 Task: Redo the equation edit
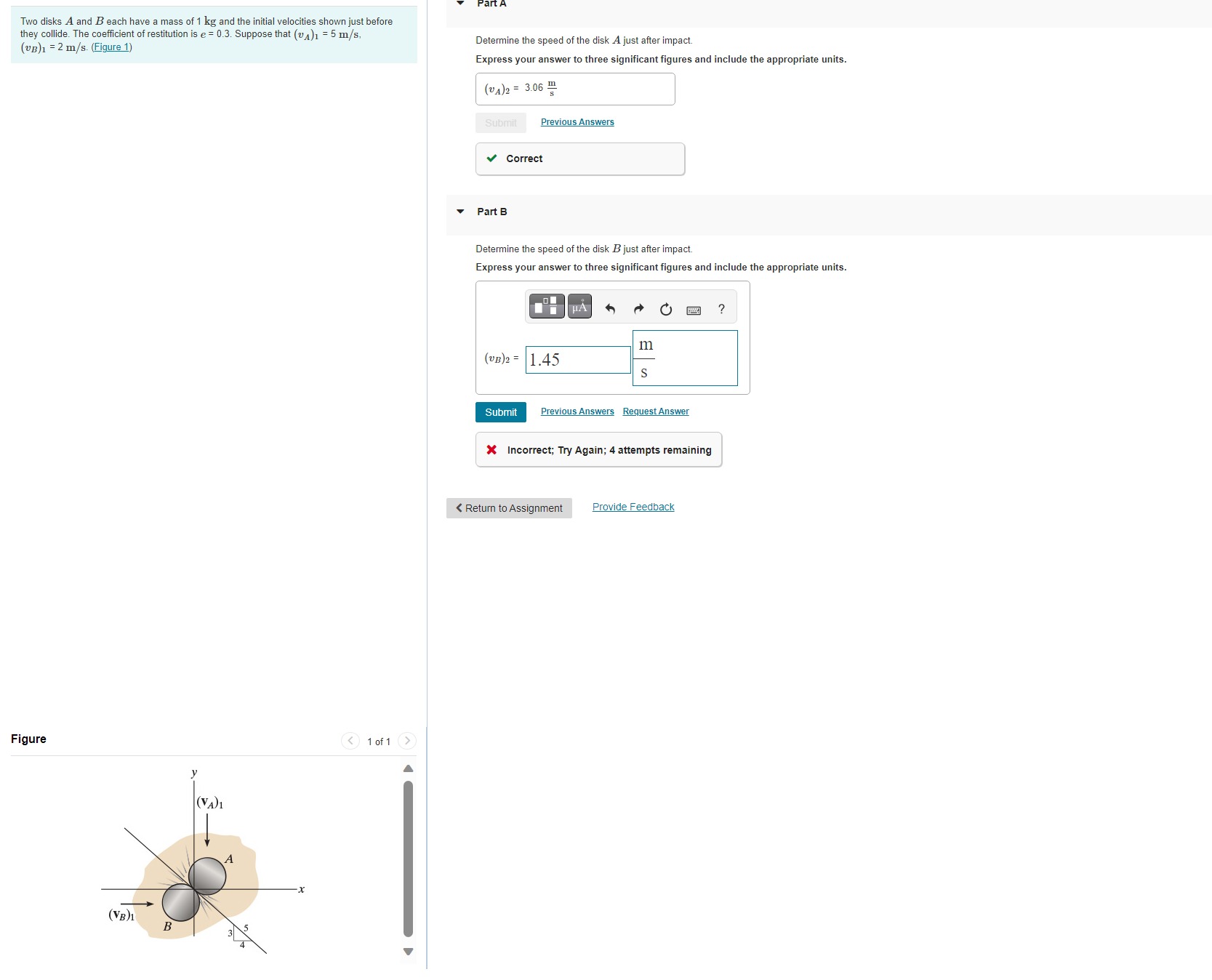638,309
